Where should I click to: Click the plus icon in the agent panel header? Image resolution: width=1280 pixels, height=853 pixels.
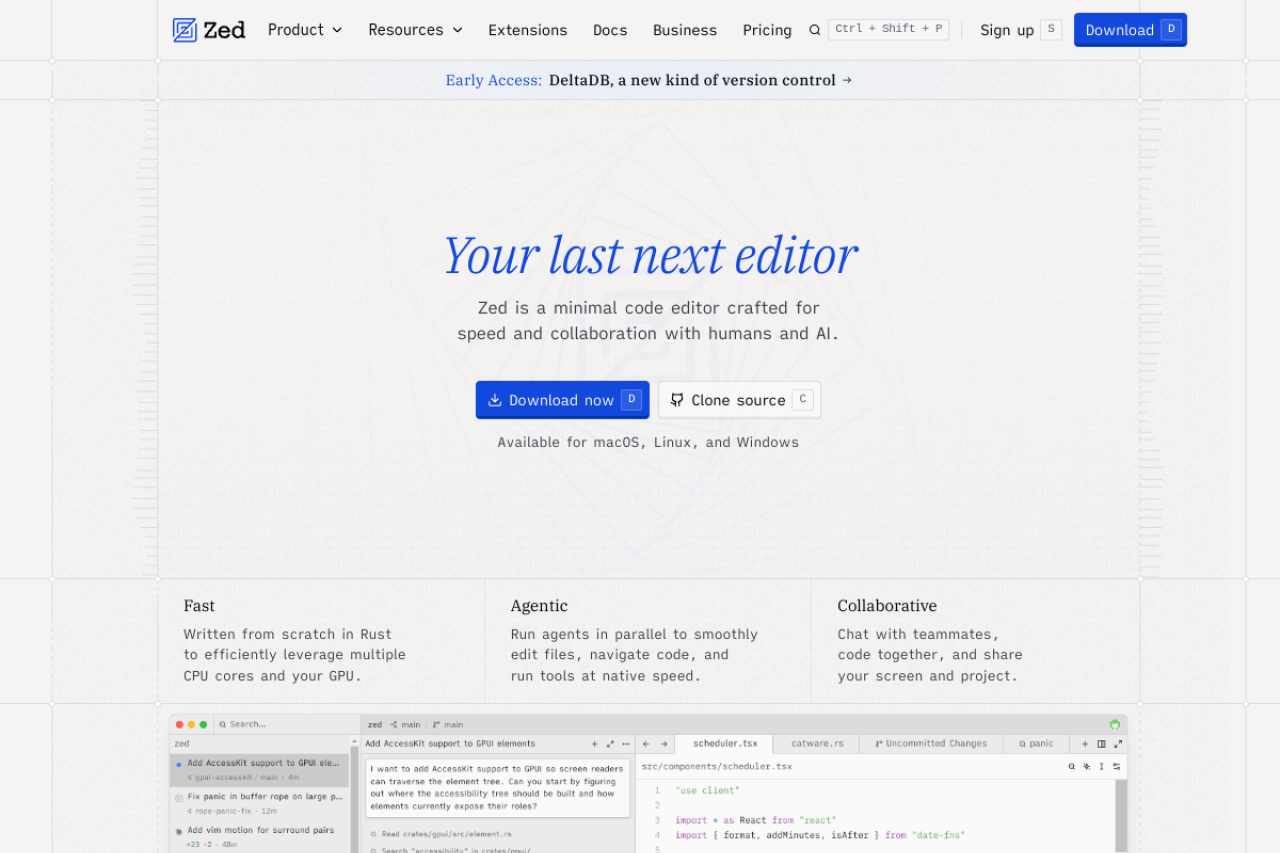(x=594, y=744)
